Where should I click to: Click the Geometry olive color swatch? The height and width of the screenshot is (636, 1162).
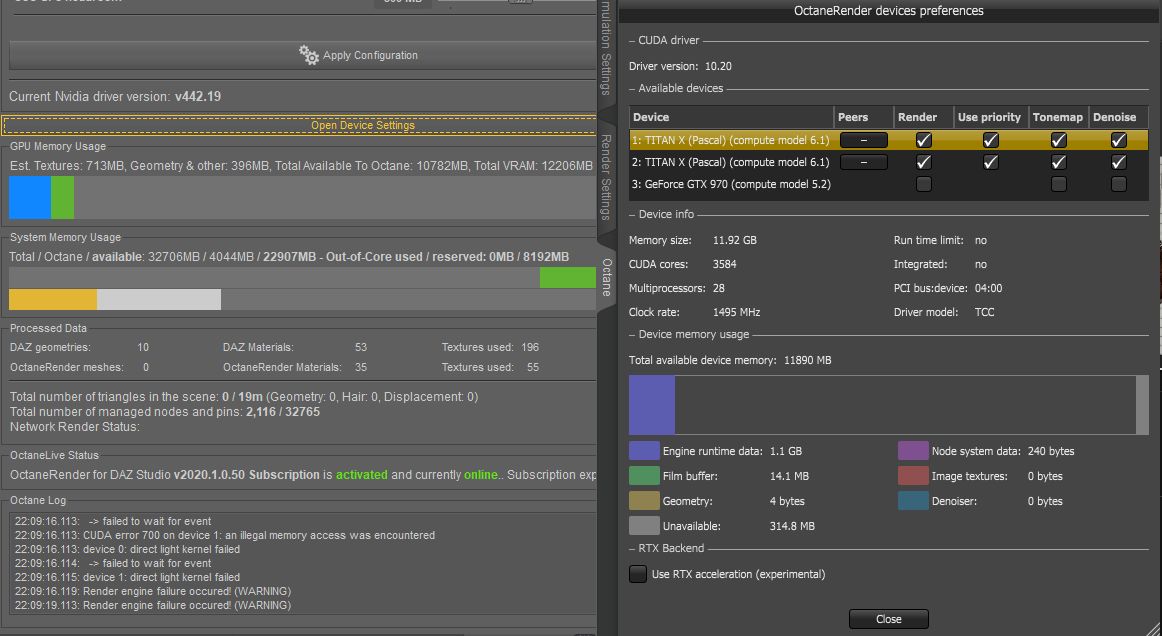[x=644, y=501]
